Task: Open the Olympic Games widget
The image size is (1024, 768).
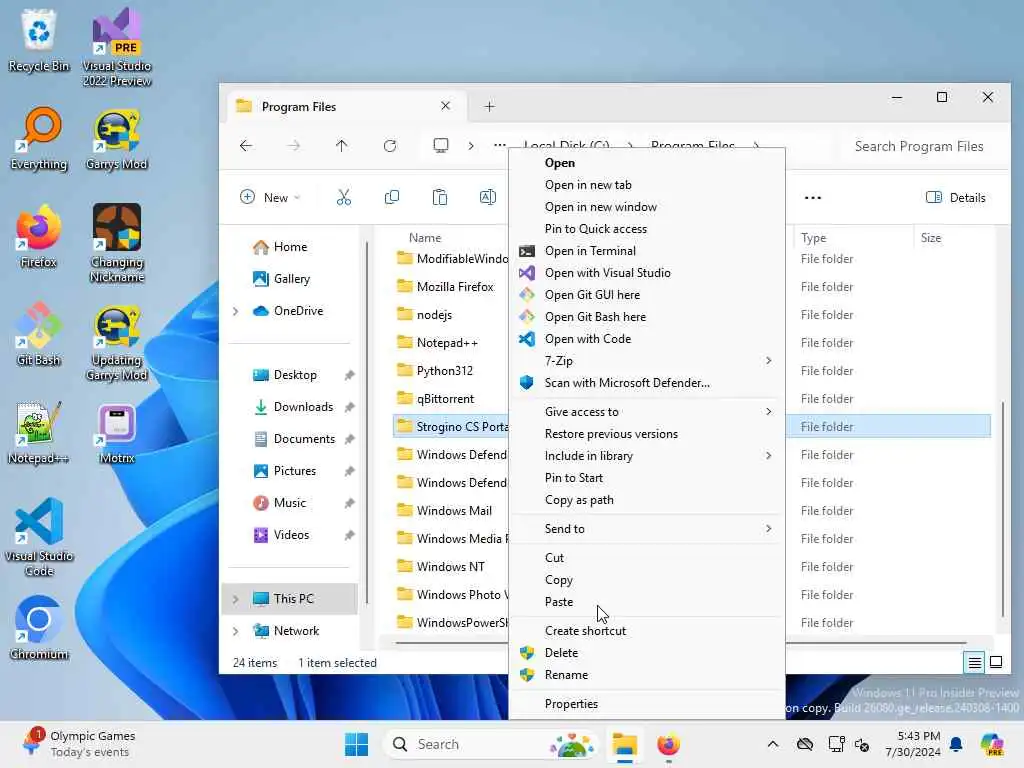Action: [x=80, y=744]
